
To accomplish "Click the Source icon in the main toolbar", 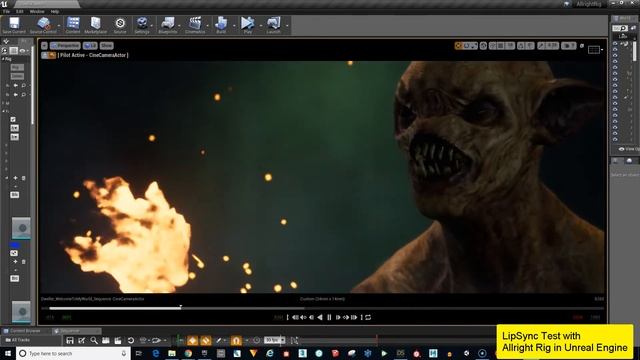I will coord(120,23).
